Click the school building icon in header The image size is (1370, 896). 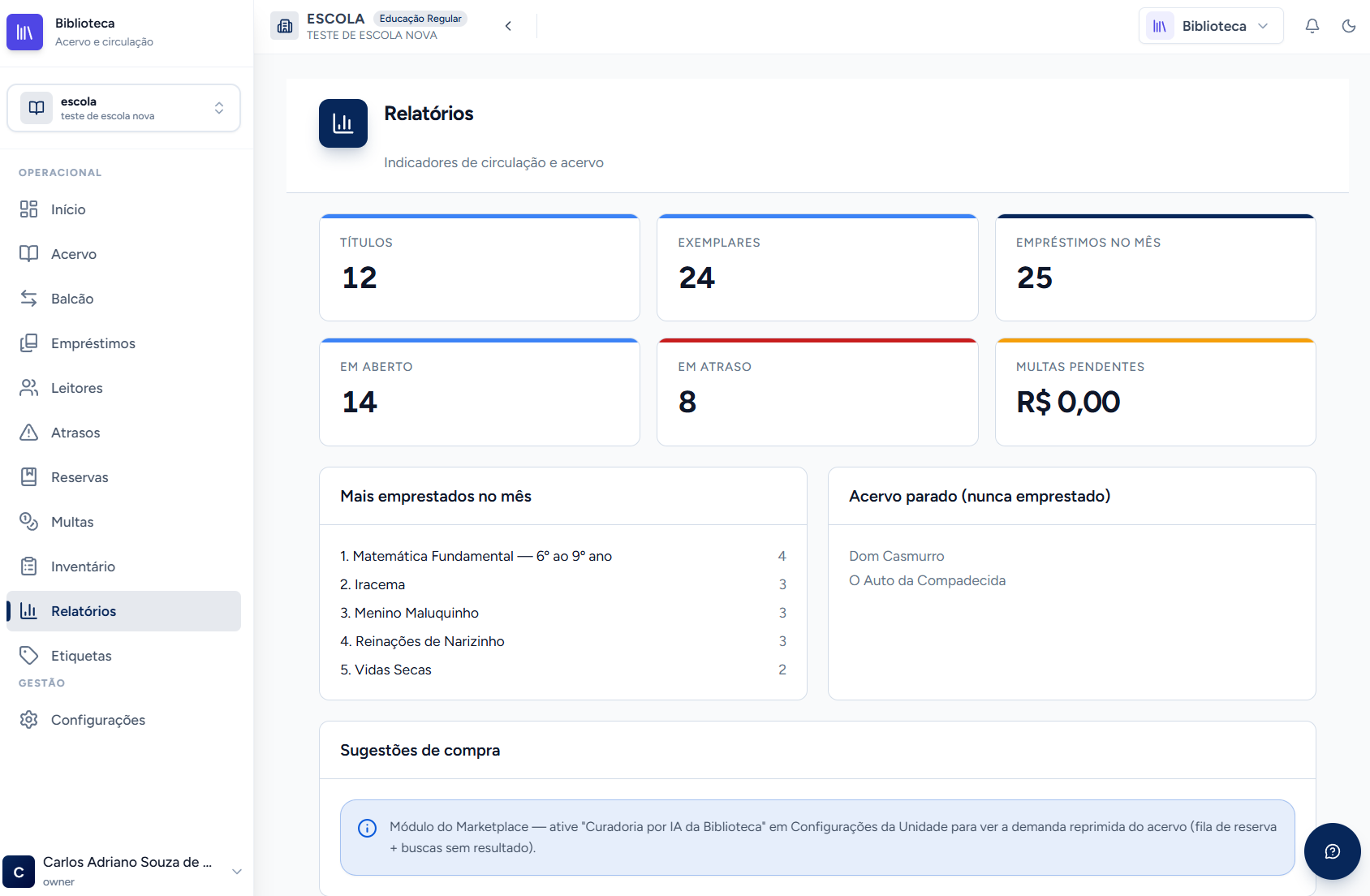284,26
